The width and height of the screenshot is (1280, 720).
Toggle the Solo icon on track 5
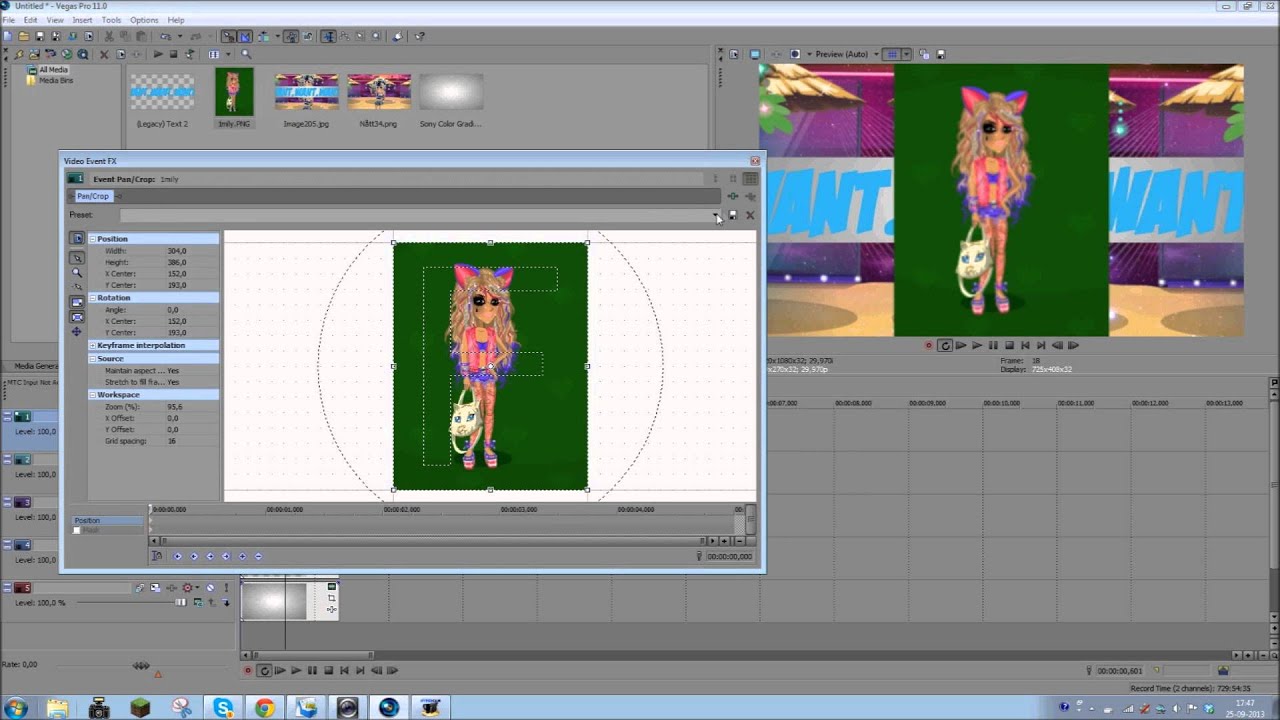tap(227, 588)
